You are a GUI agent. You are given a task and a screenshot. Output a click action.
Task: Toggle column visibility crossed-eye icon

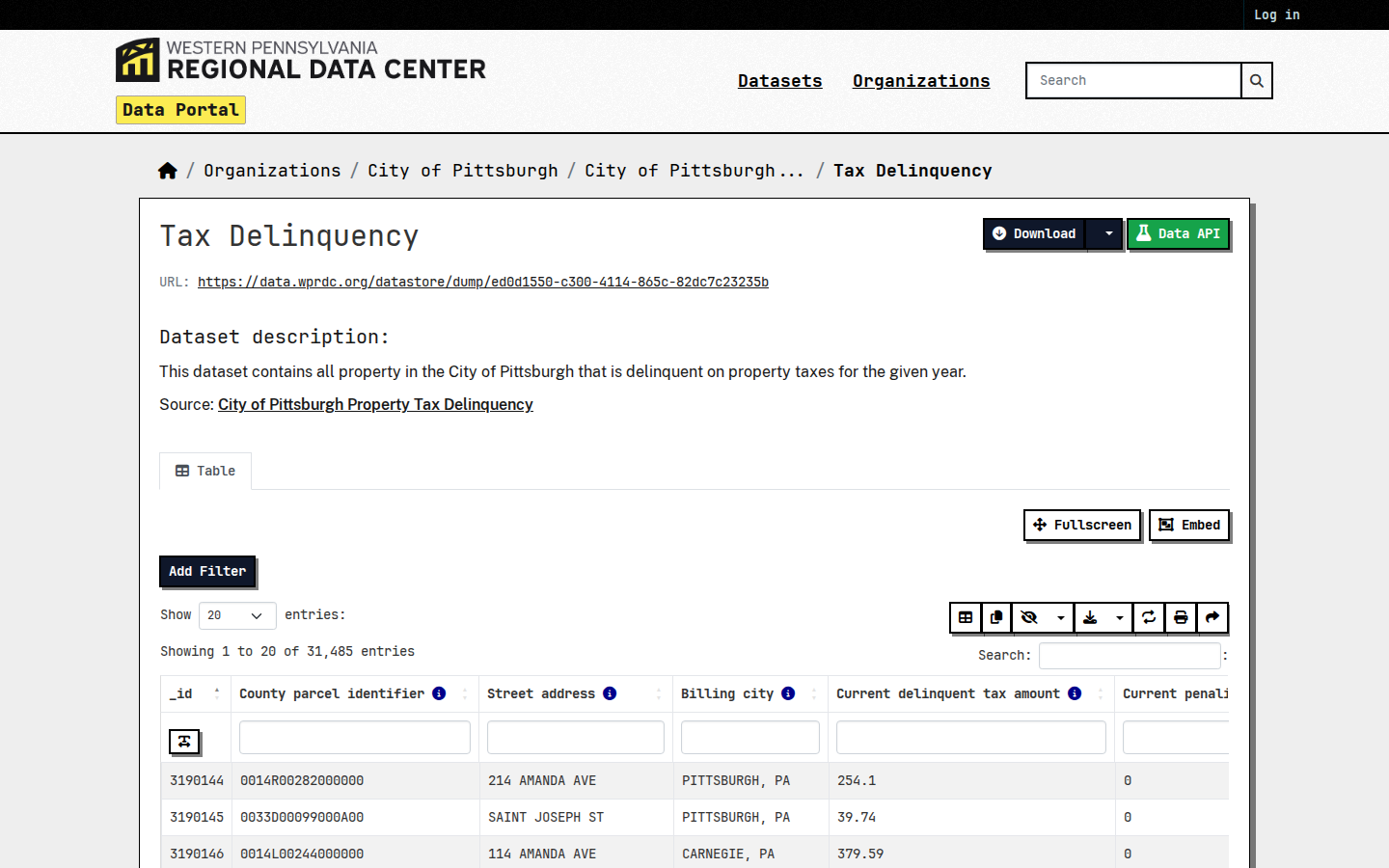pyautogui.click(x=1029, y=617)
